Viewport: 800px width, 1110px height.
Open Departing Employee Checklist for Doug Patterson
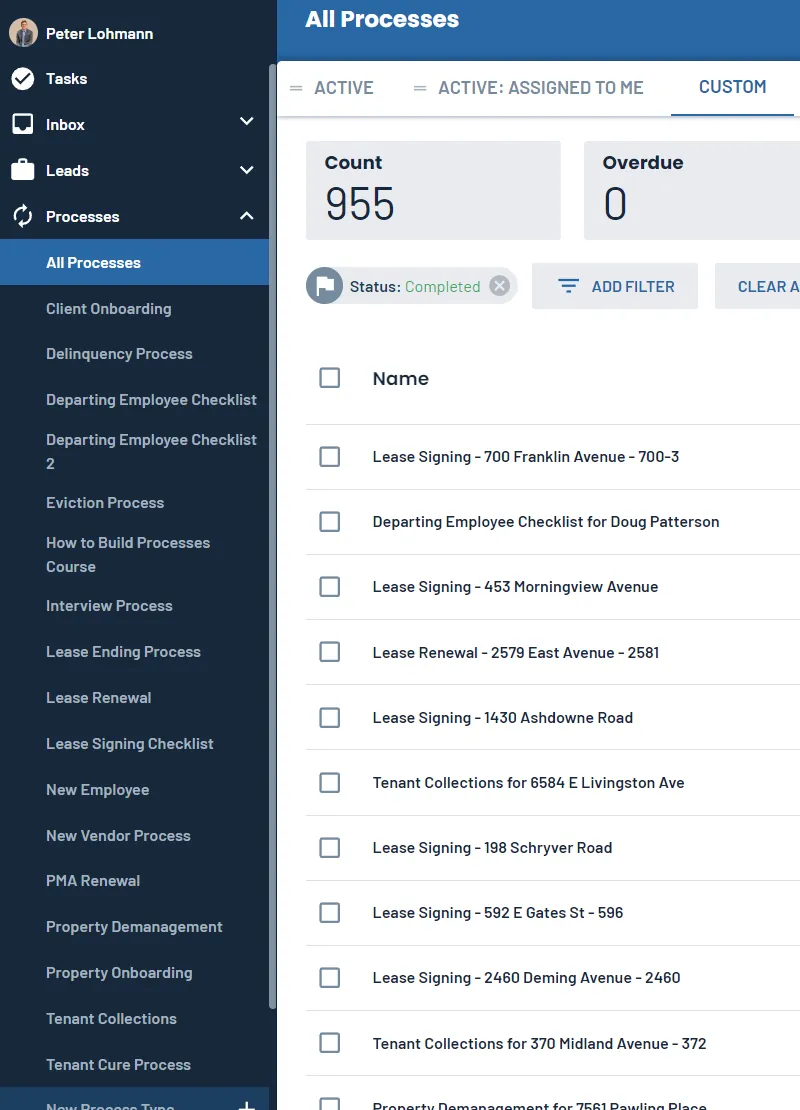(x=546, y=522)
